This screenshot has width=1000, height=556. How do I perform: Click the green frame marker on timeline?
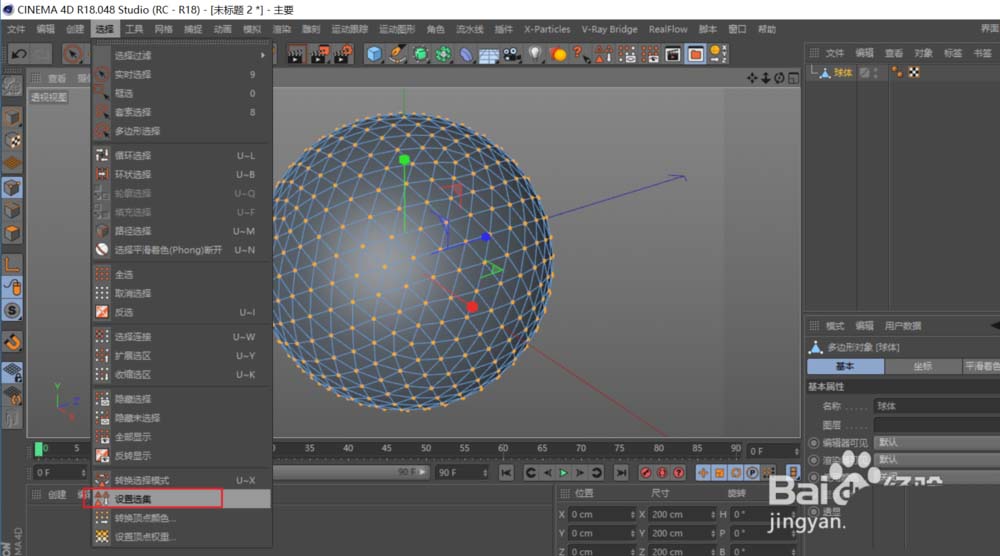(39, 449)
